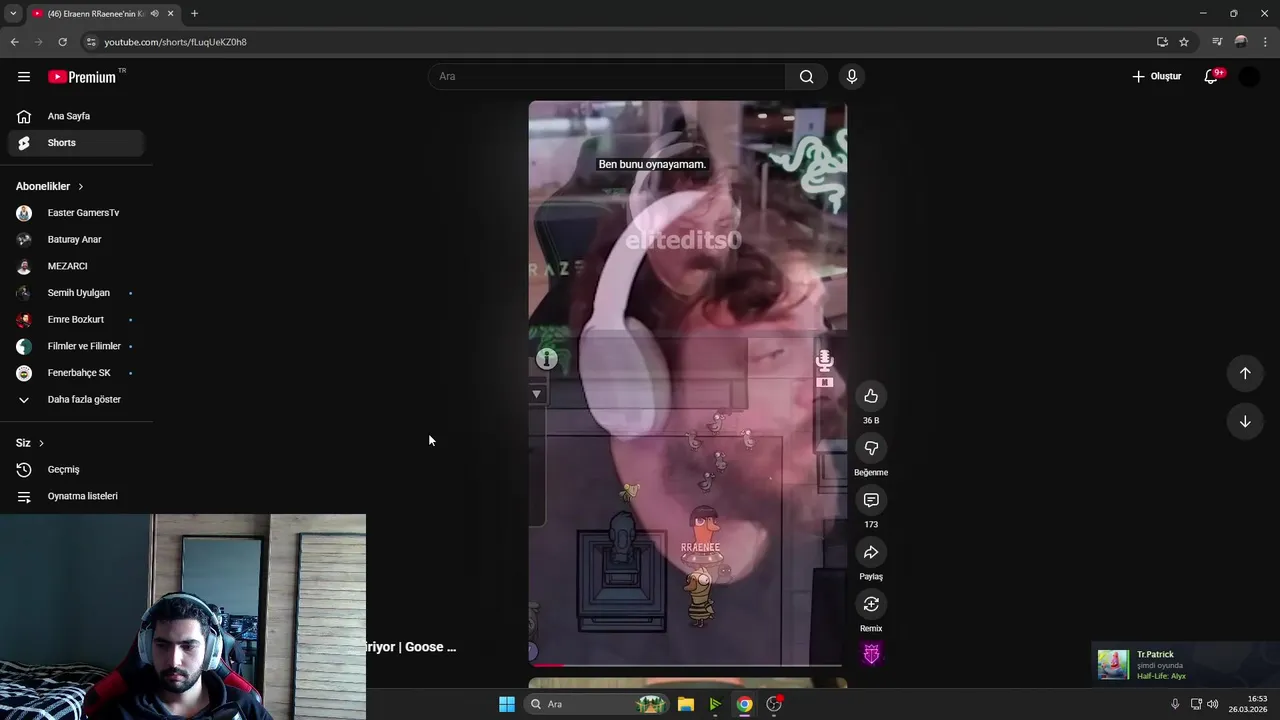Viewport: 1280px width, 720px height.
Task: Open the Easter GamersTv subscription
Action: pyautogui.click(x=76, y=213)
